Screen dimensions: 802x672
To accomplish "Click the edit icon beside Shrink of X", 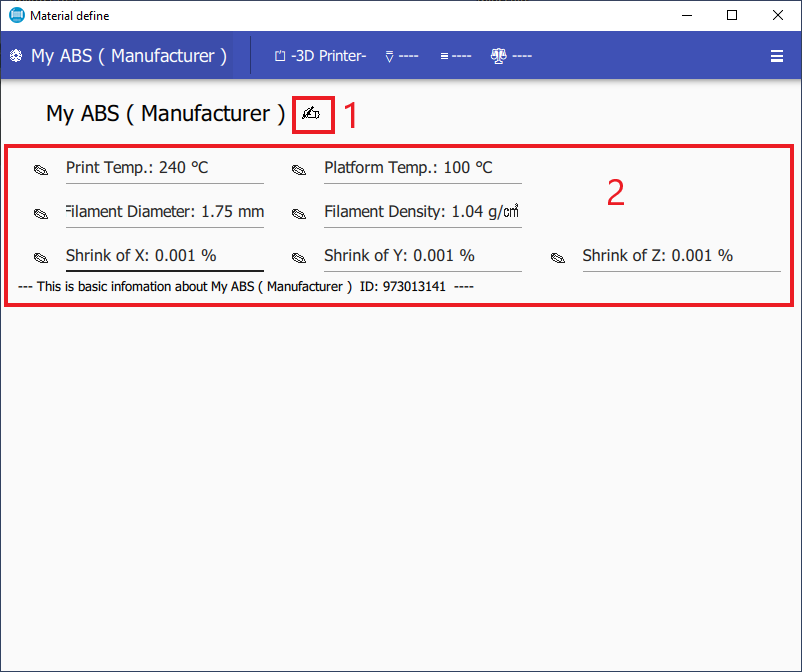I will [41, 258].
